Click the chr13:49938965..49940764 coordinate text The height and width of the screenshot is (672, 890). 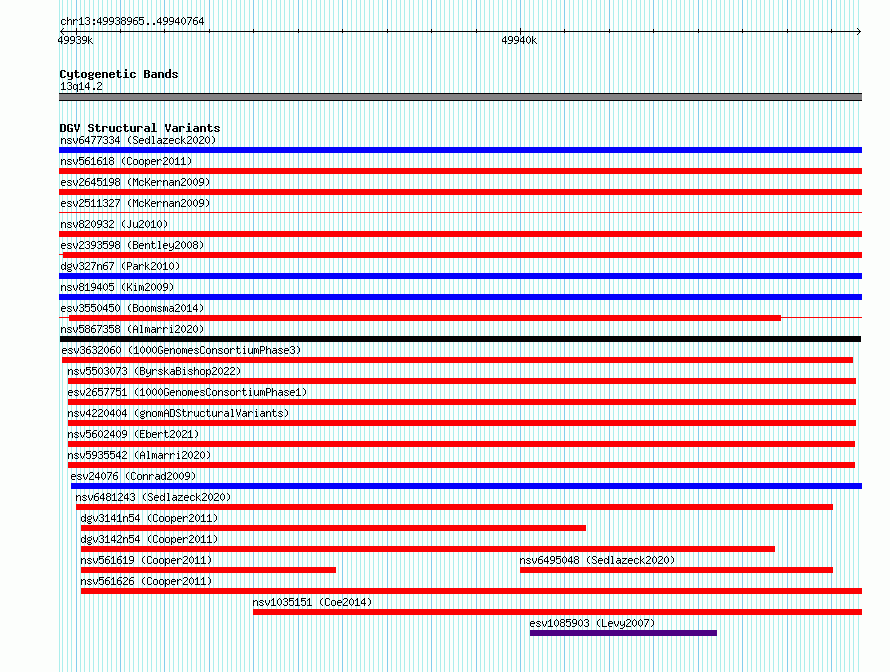tap(132, 22)
